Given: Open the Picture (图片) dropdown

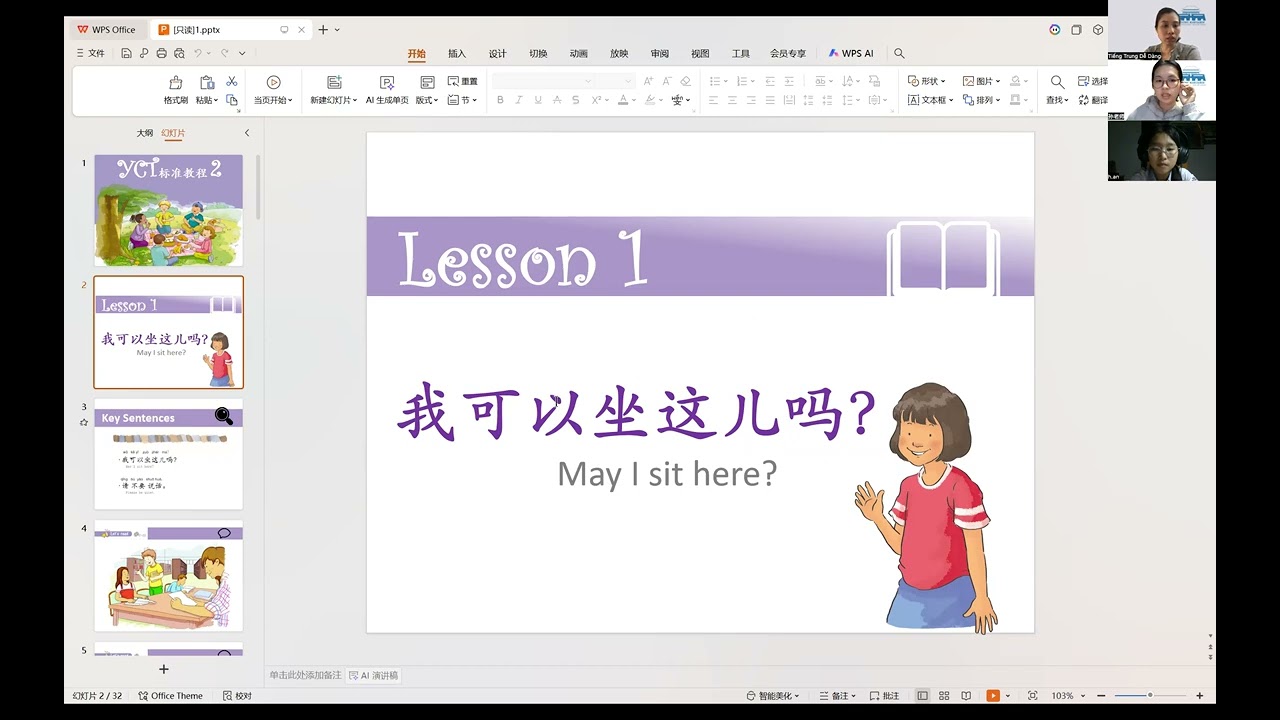Looking at the screenshot, I should (982, 81).
